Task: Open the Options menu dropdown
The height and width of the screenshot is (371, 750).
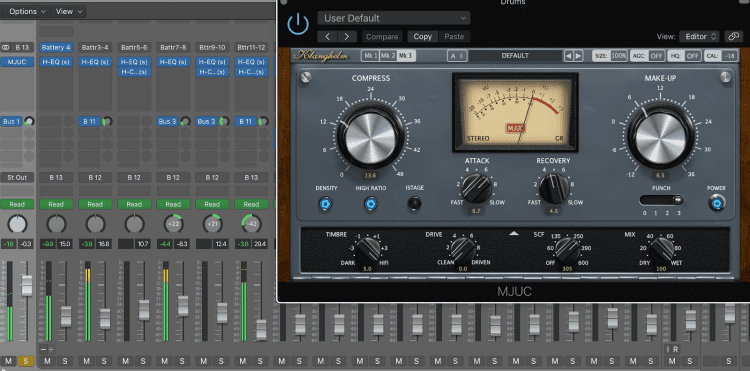Action: coord(28,11)
